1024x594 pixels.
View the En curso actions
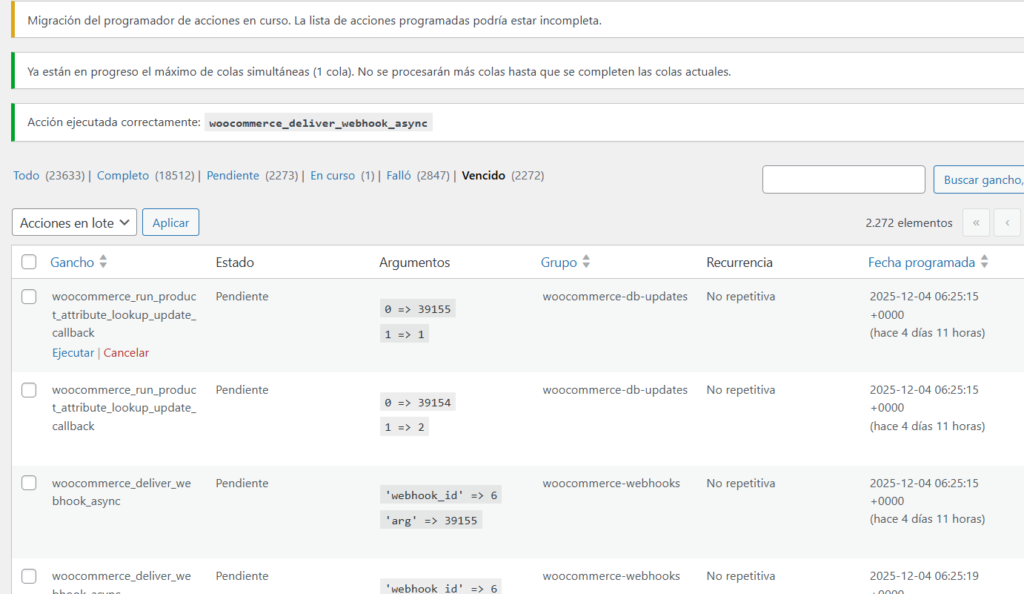pyautogui.click(x=332, y=175)
